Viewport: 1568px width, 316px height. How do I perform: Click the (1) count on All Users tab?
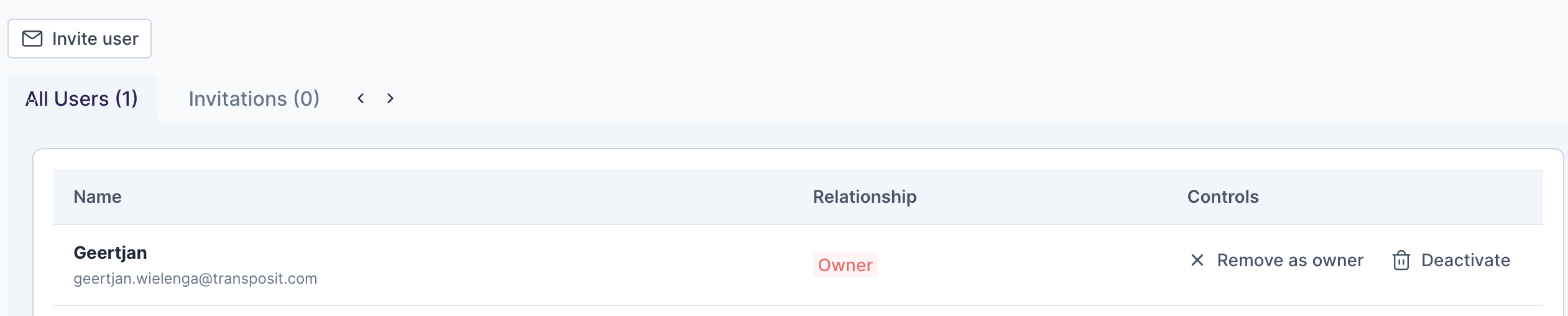click(x=127, y=99)
